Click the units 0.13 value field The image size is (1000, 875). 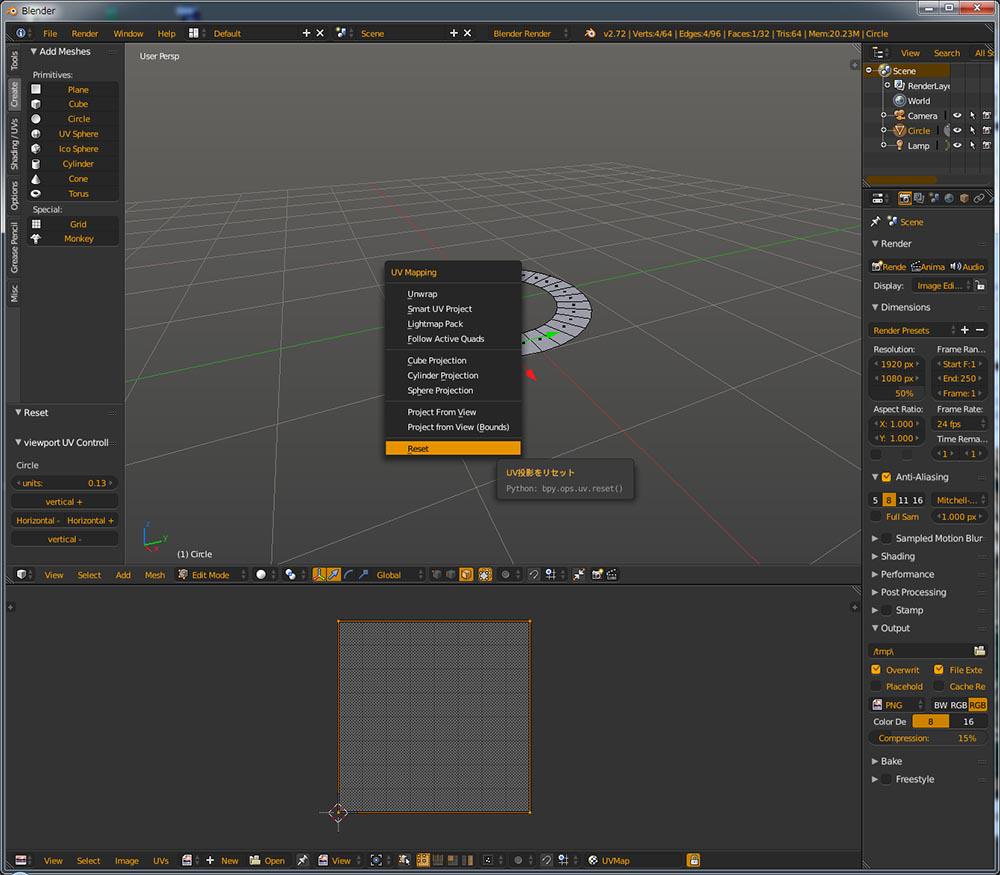[64, 483]
